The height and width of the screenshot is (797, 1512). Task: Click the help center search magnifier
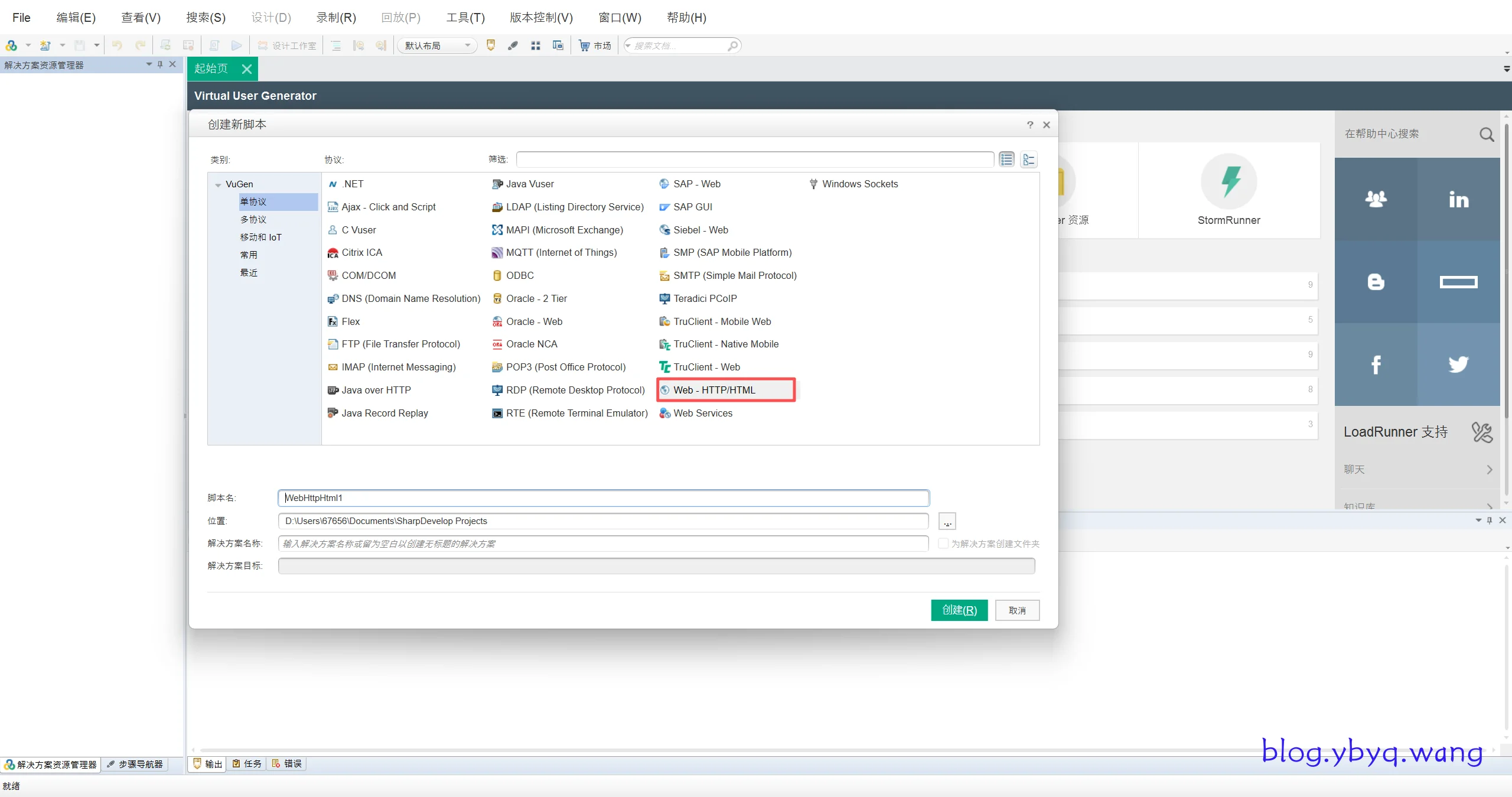point(1486,135)
